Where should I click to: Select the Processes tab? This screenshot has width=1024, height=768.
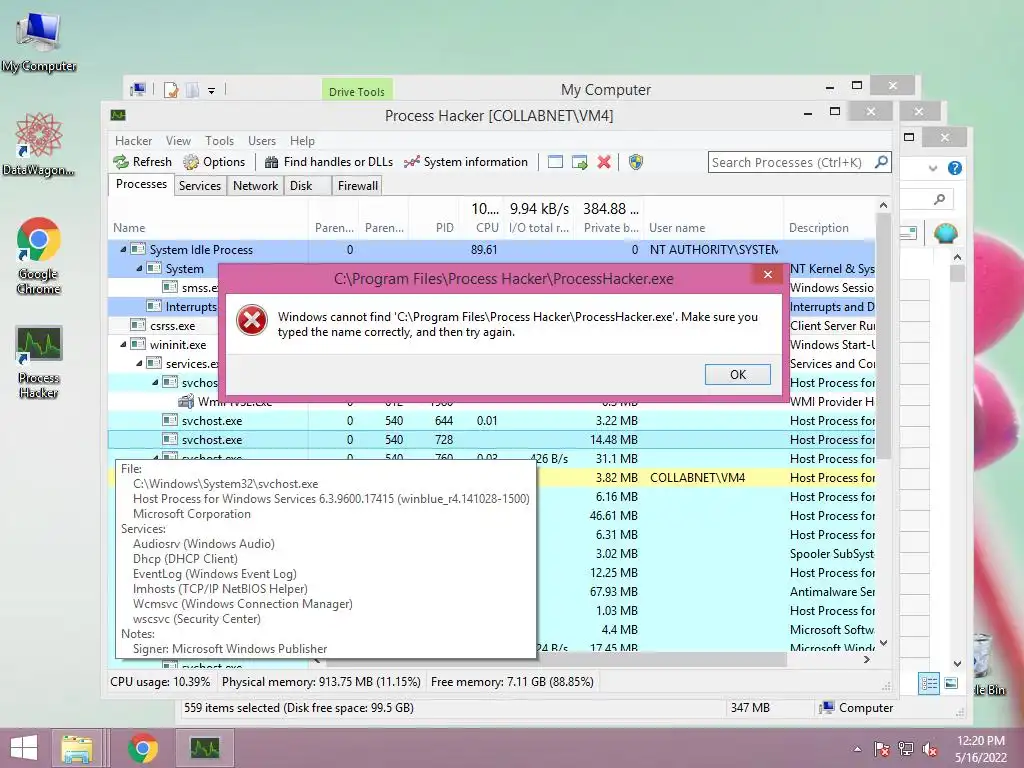pos(141,184)
